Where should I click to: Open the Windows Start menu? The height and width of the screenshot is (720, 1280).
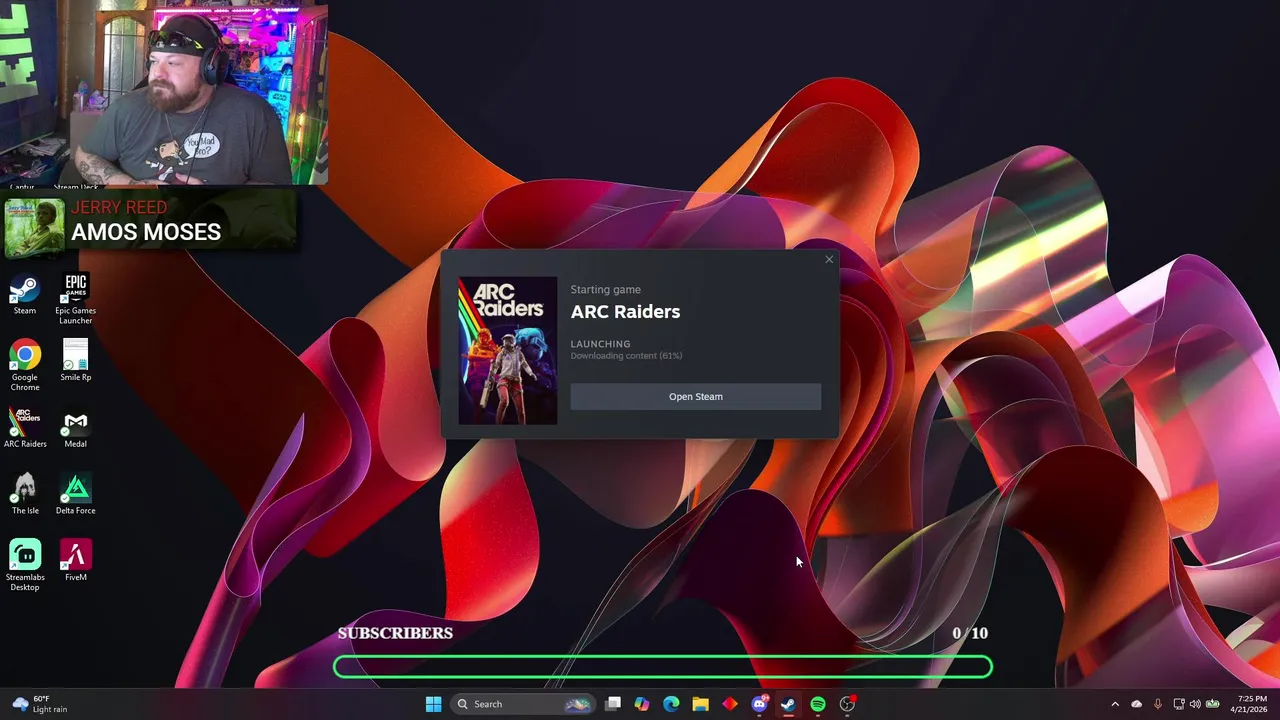click(x=433, y=704)
